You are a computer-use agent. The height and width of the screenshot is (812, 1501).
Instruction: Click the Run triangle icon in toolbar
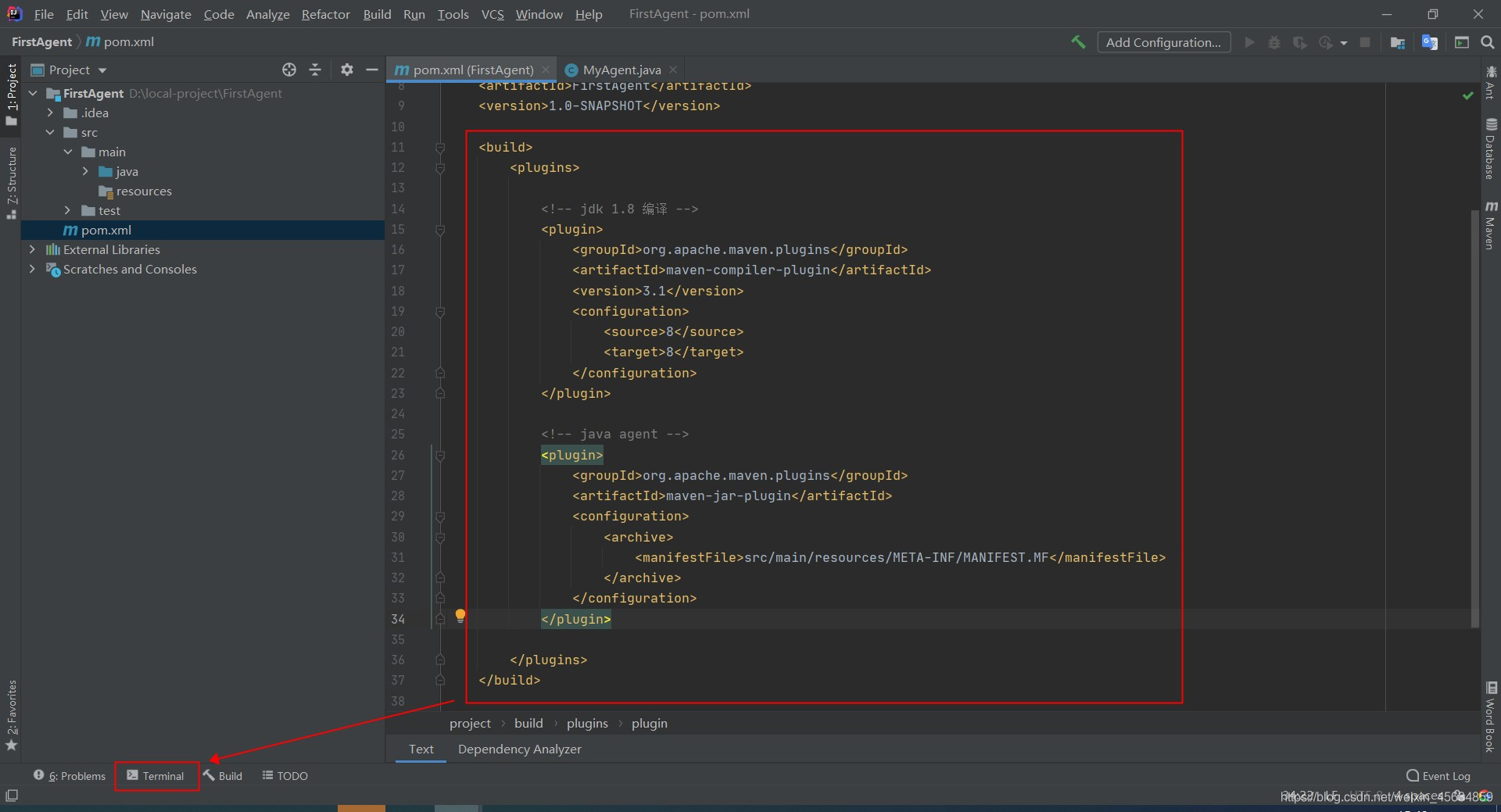click(x=1249, y=42)
